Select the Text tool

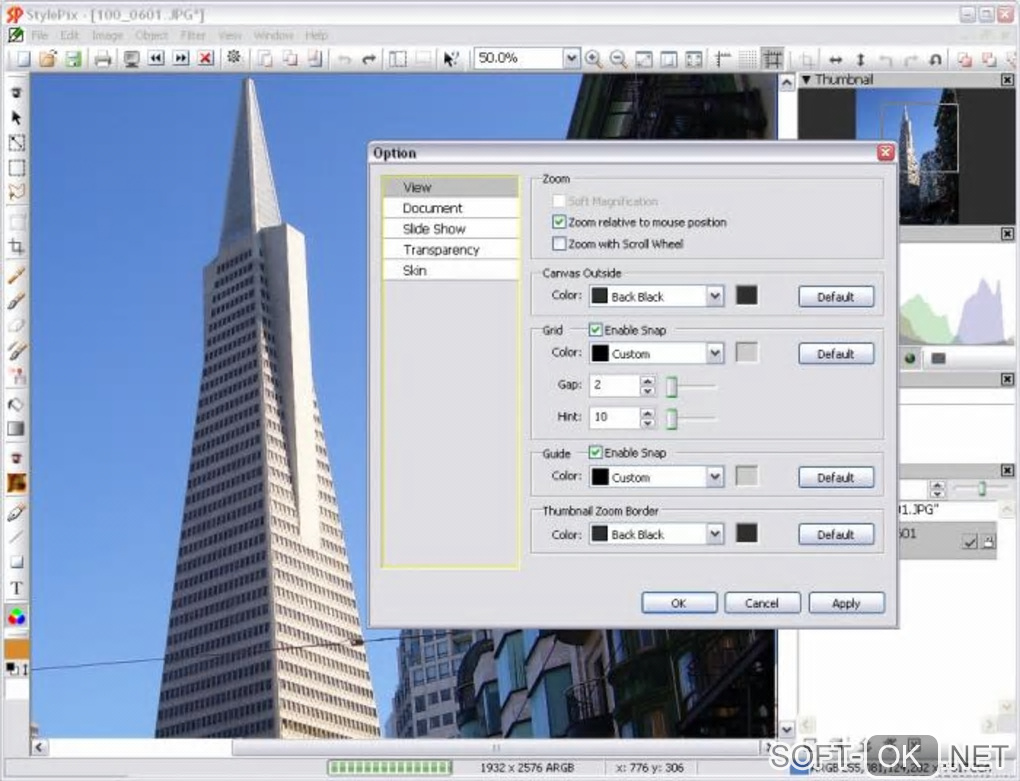[16, 589]
